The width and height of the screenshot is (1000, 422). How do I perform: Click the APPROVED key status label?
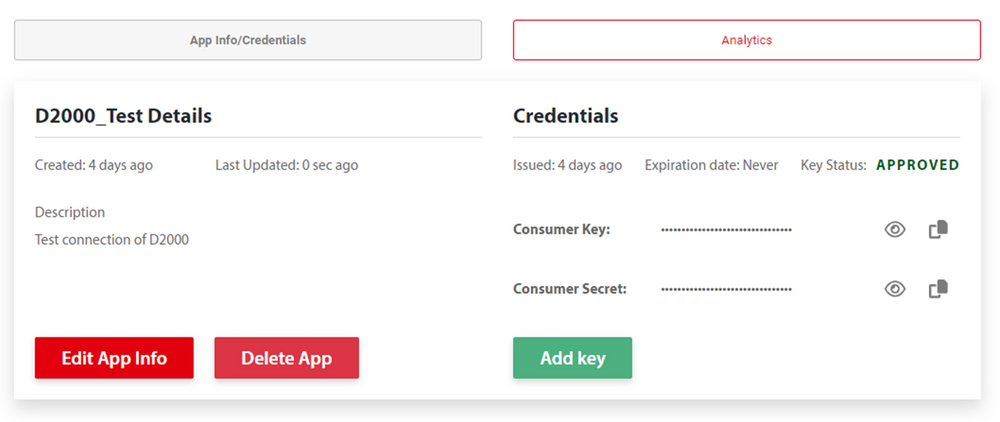click(x=917, y=165)
